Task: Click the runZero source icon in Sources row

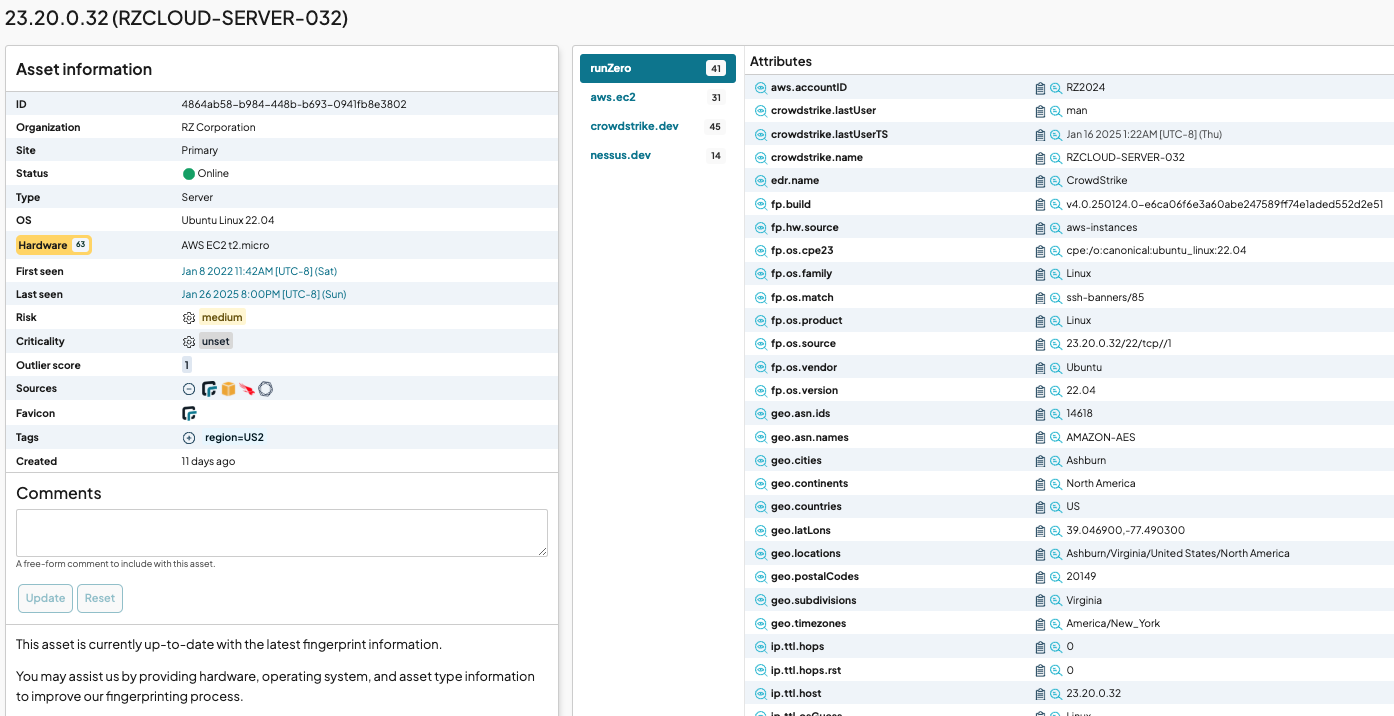Action: coord(209,389)
